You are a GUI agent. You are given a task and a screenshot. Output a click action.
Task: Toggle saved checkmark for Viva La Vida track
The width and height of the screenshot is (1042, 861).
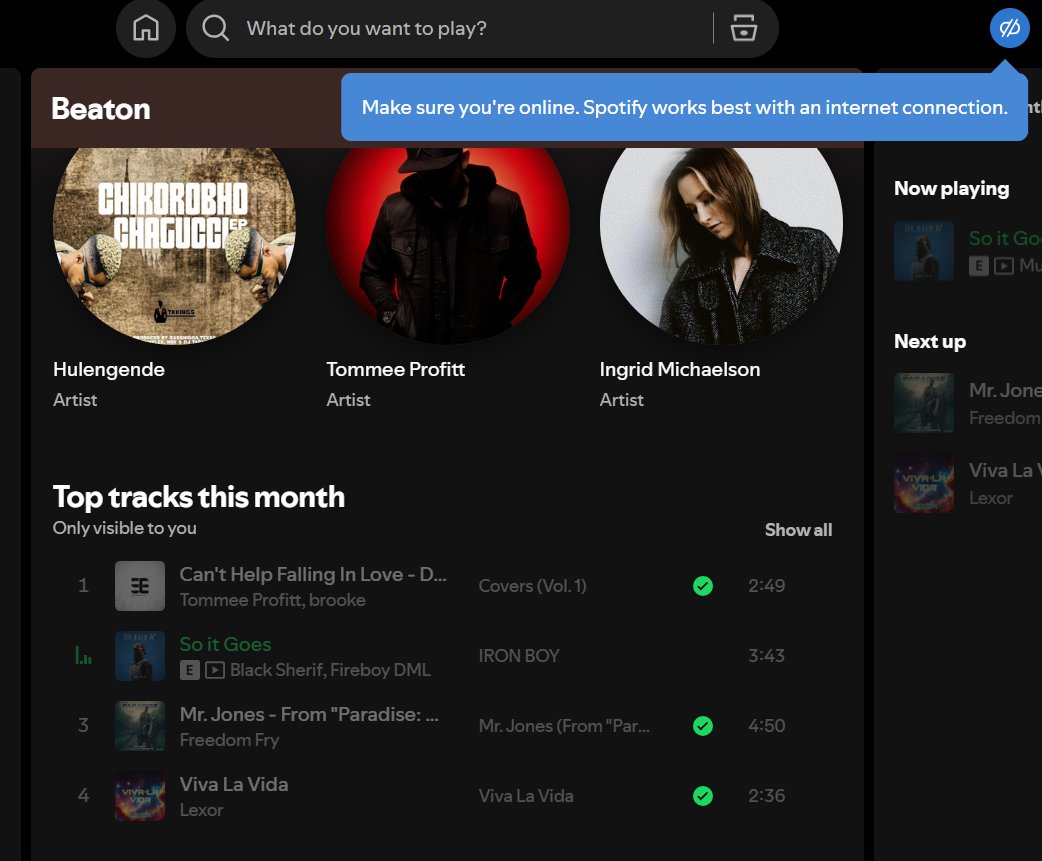(702, 796)
